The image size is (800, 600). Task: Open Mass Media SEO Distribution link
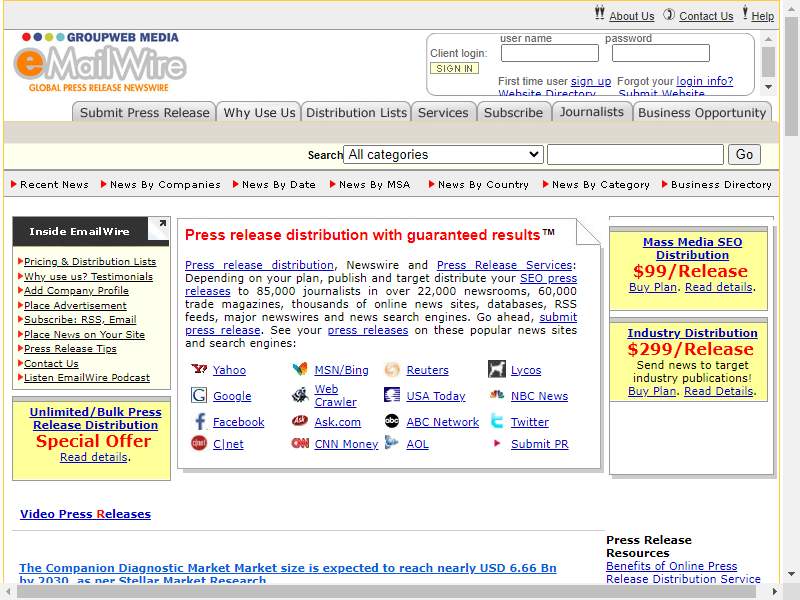tap(692, 248)
